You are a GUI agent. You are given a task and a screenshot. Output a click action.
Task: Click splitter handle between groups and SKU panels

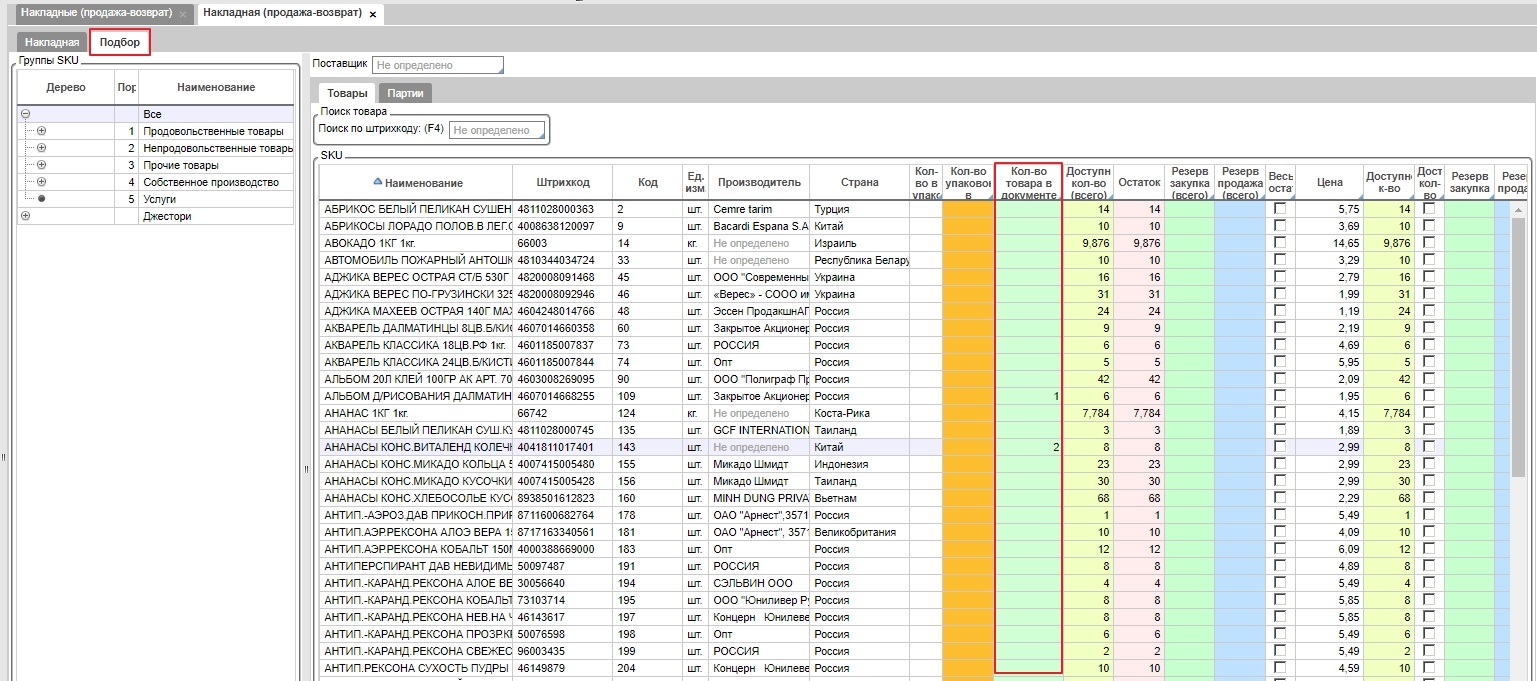point(307,469)
